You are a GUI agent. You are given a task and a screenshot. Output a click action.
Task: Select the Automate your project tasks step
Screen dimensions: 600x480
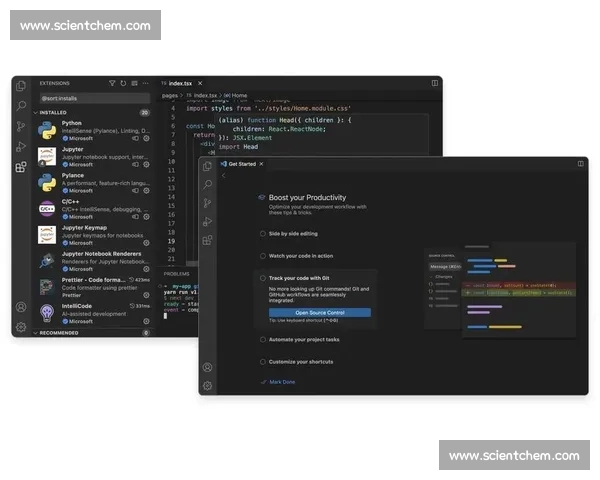coord(300,340)
